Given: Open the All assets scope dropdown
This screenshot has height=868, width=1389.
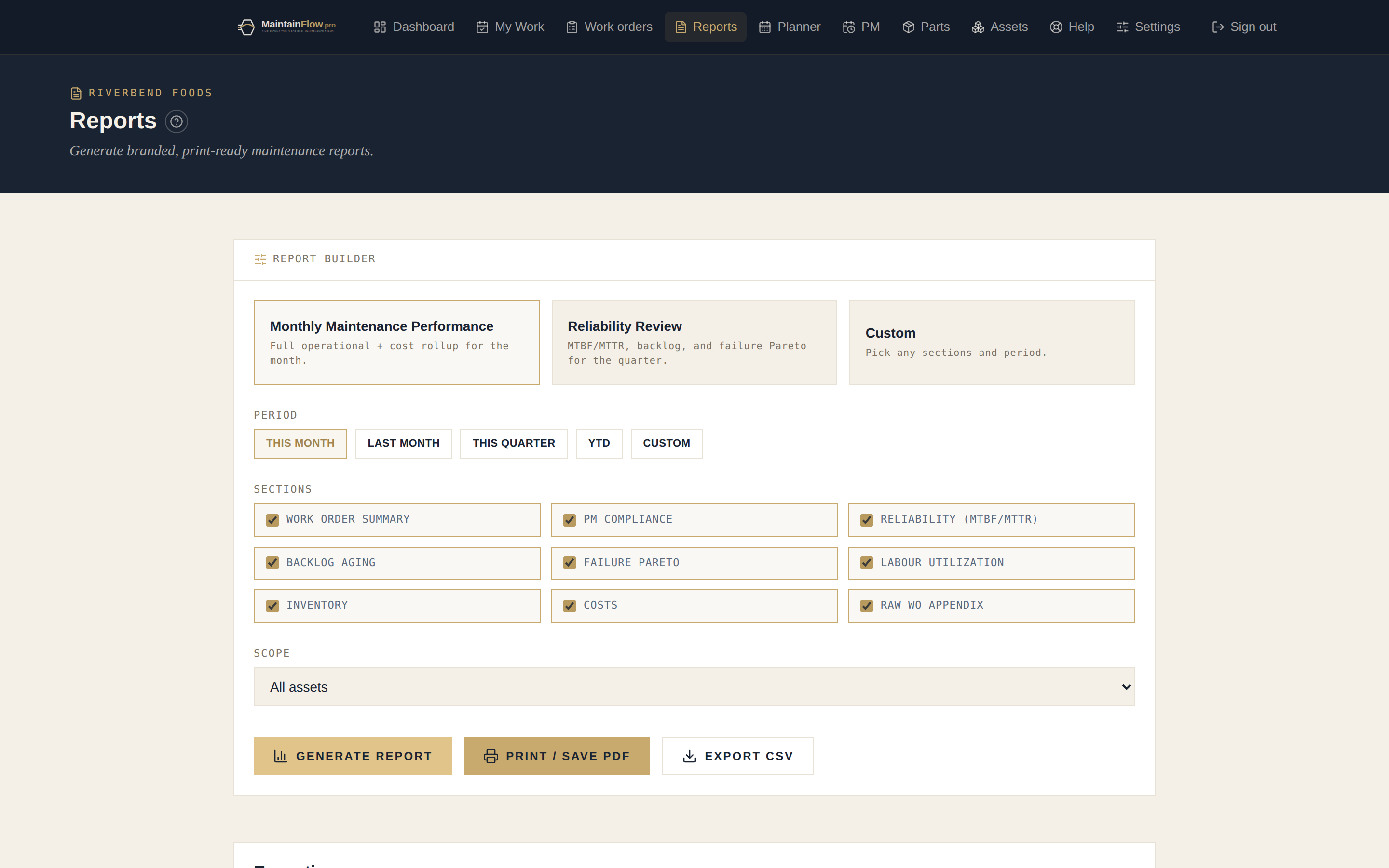Looking at the screenshot, I should tap(694, 687).
